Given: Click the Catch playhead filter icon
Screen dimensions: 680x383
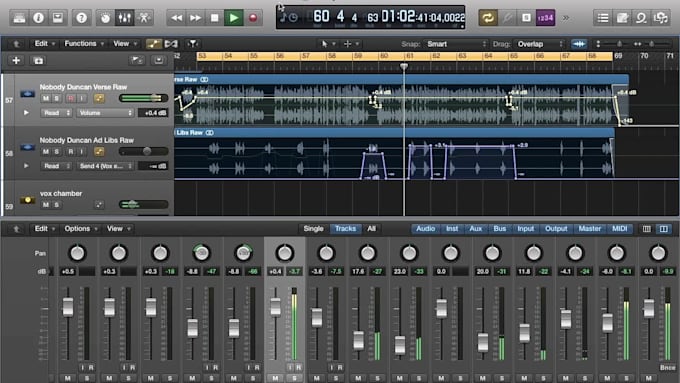Looking at the screenshot, I should pos(193,44).
